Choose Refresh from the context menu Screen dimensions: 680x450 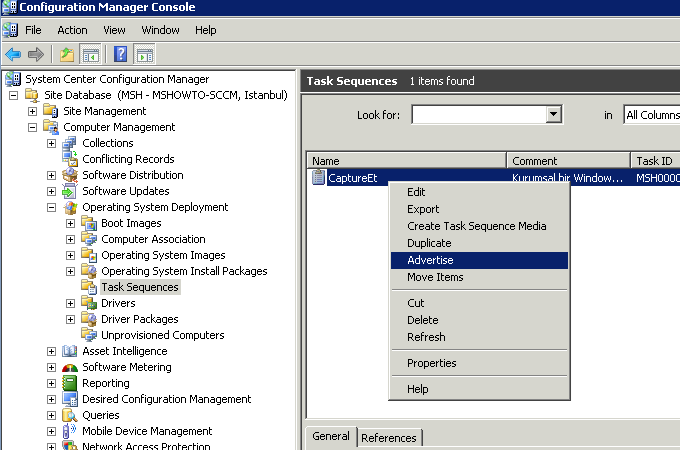(479, 337)
